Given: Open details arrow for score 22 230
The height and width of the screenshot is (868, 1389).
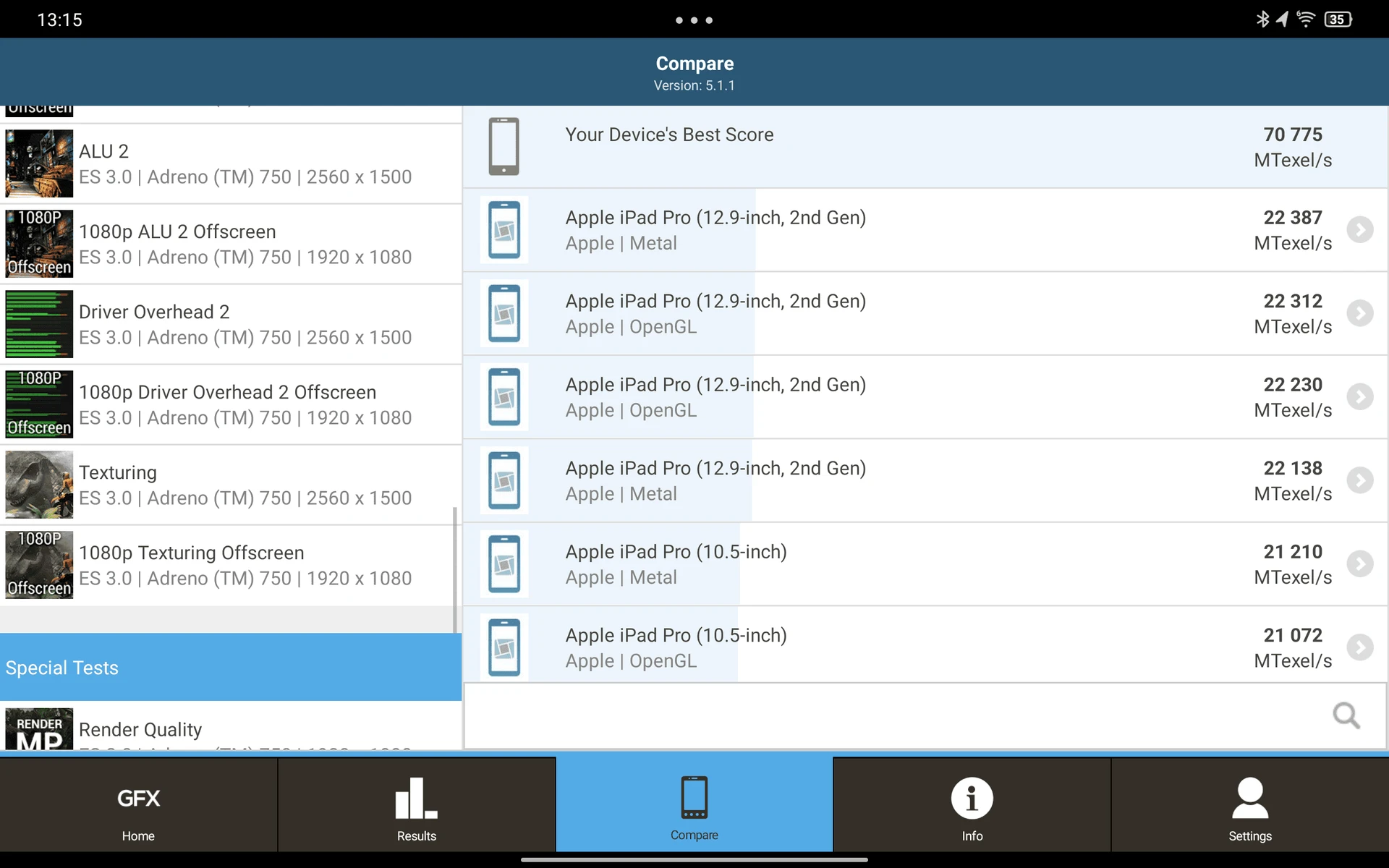Looking at the screenshot, I should tap(1360, 397).
